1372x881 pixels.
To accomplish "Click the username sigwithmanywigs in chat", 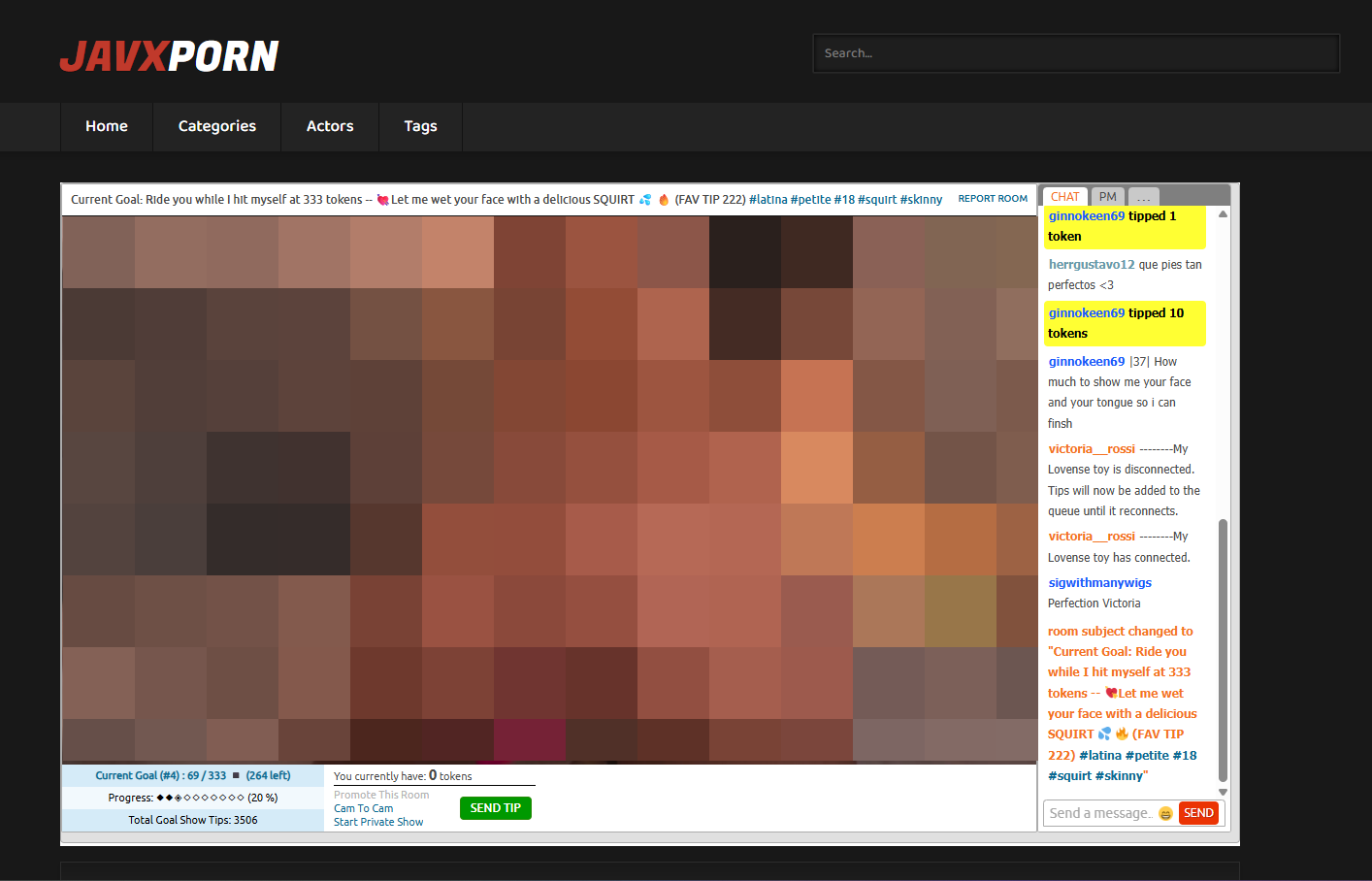I will click(1099, 583).
